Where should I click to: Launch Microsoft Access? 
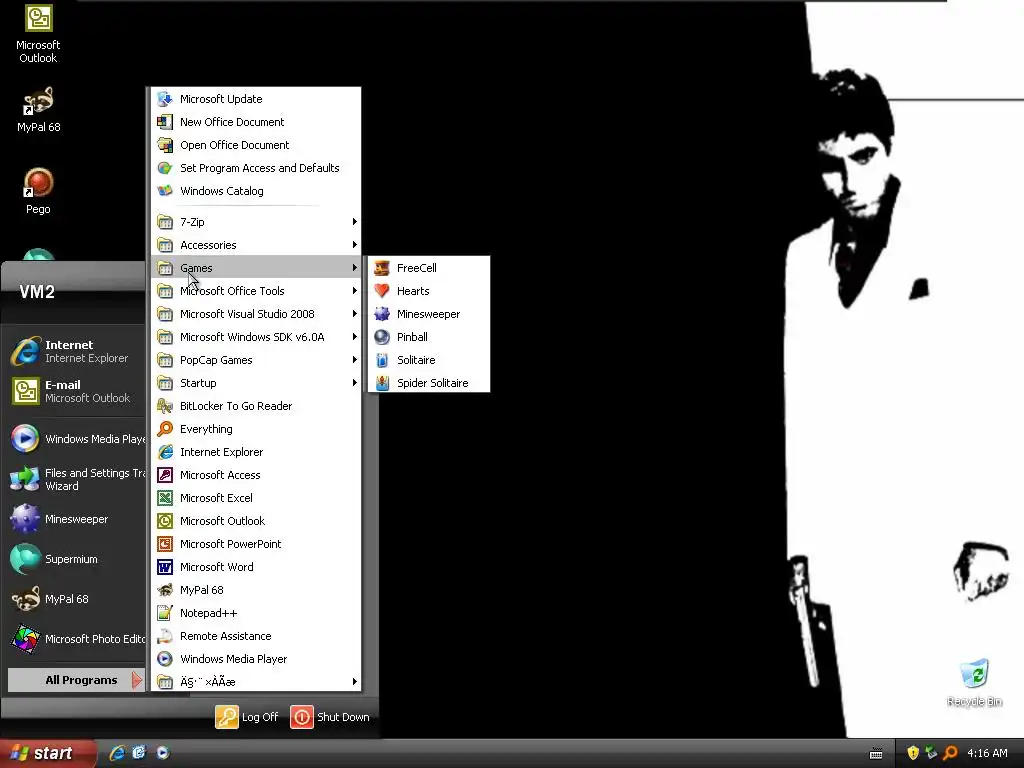point(256,475)
